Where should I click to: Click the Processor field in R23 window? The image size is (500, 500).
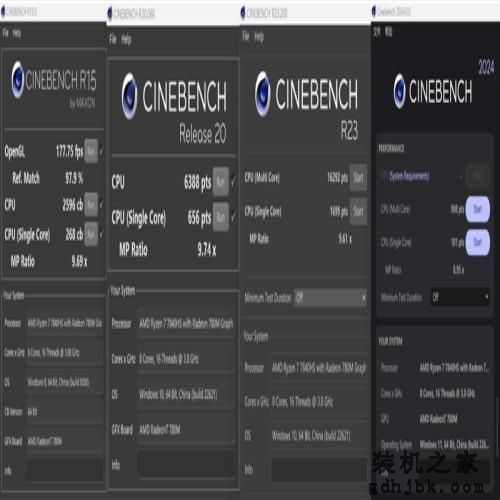pos(319,368)
